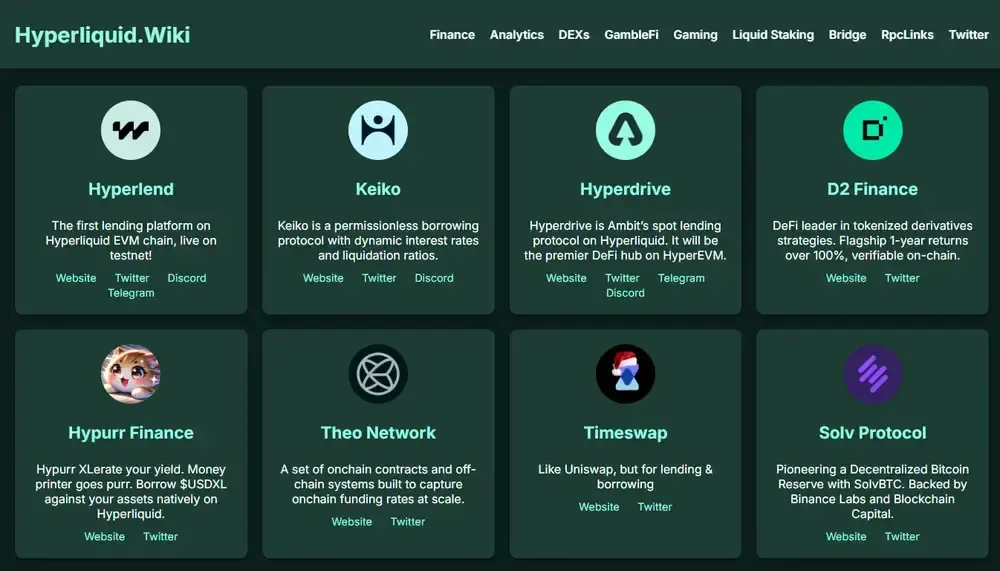This screenshot has width=1000, height=571.
Task: Click the Solv Protocol logo icon
Action: tap(872, 374)
